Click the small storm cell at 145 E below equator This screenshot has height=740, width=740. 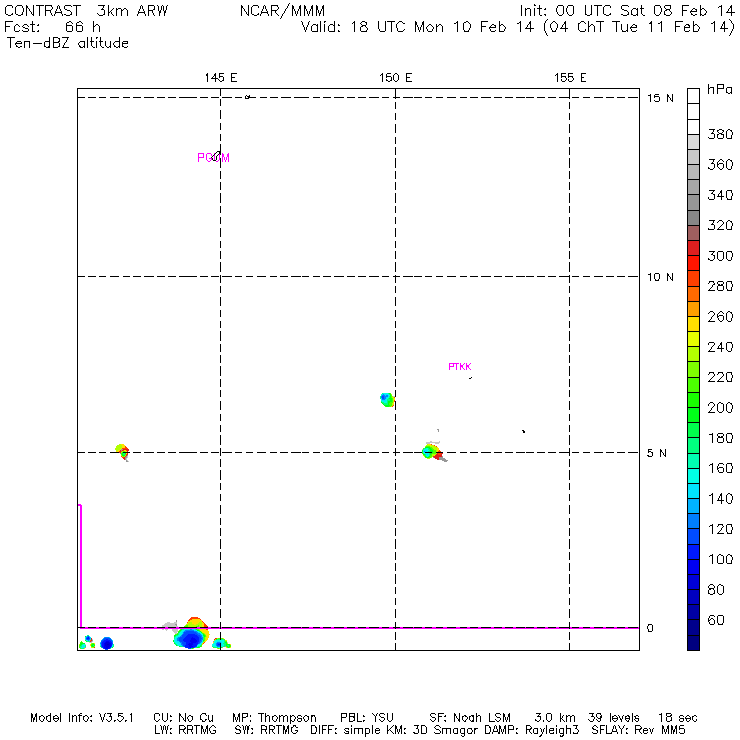point(220,643)
